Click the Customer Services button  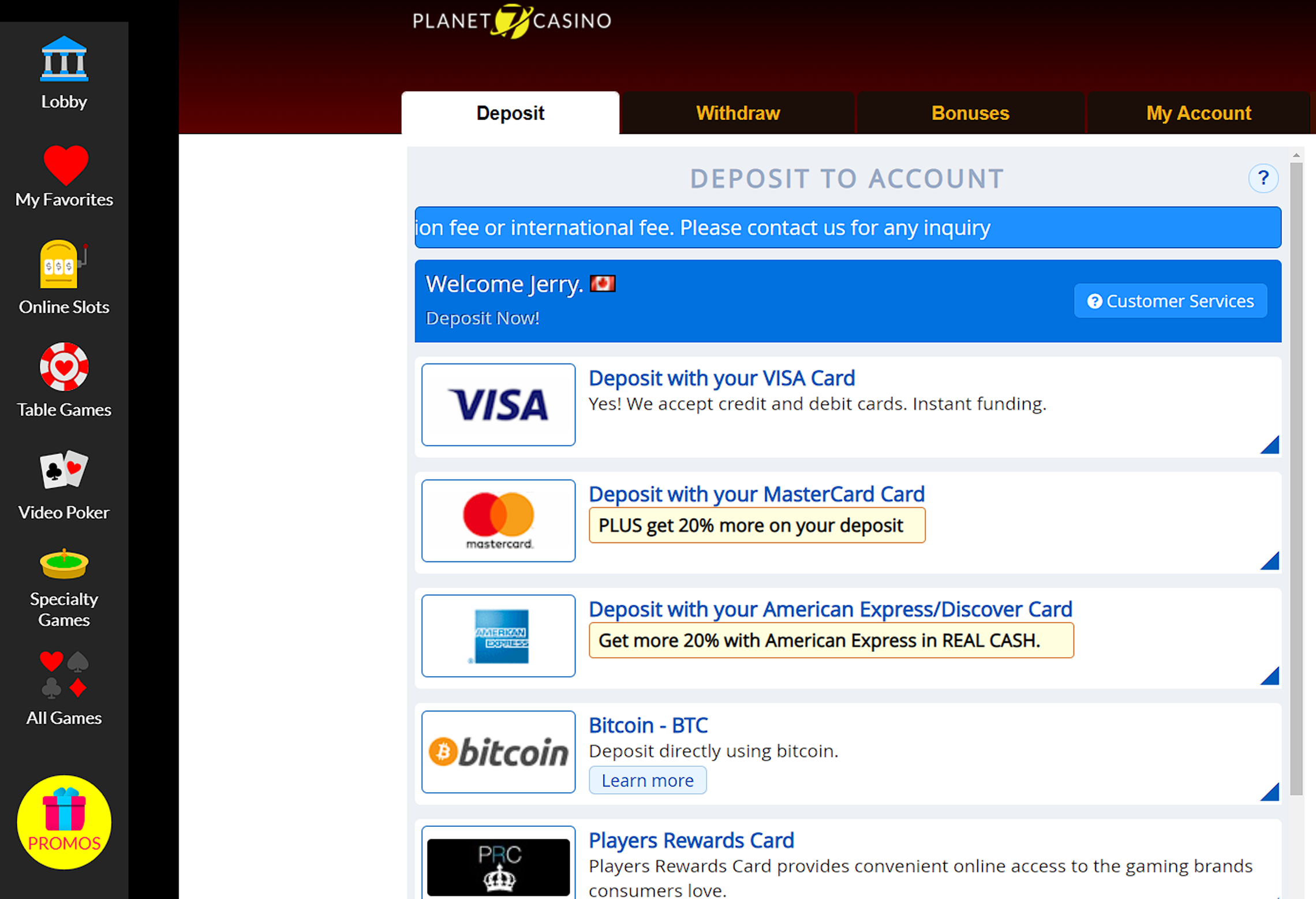tap(1171, 301)
